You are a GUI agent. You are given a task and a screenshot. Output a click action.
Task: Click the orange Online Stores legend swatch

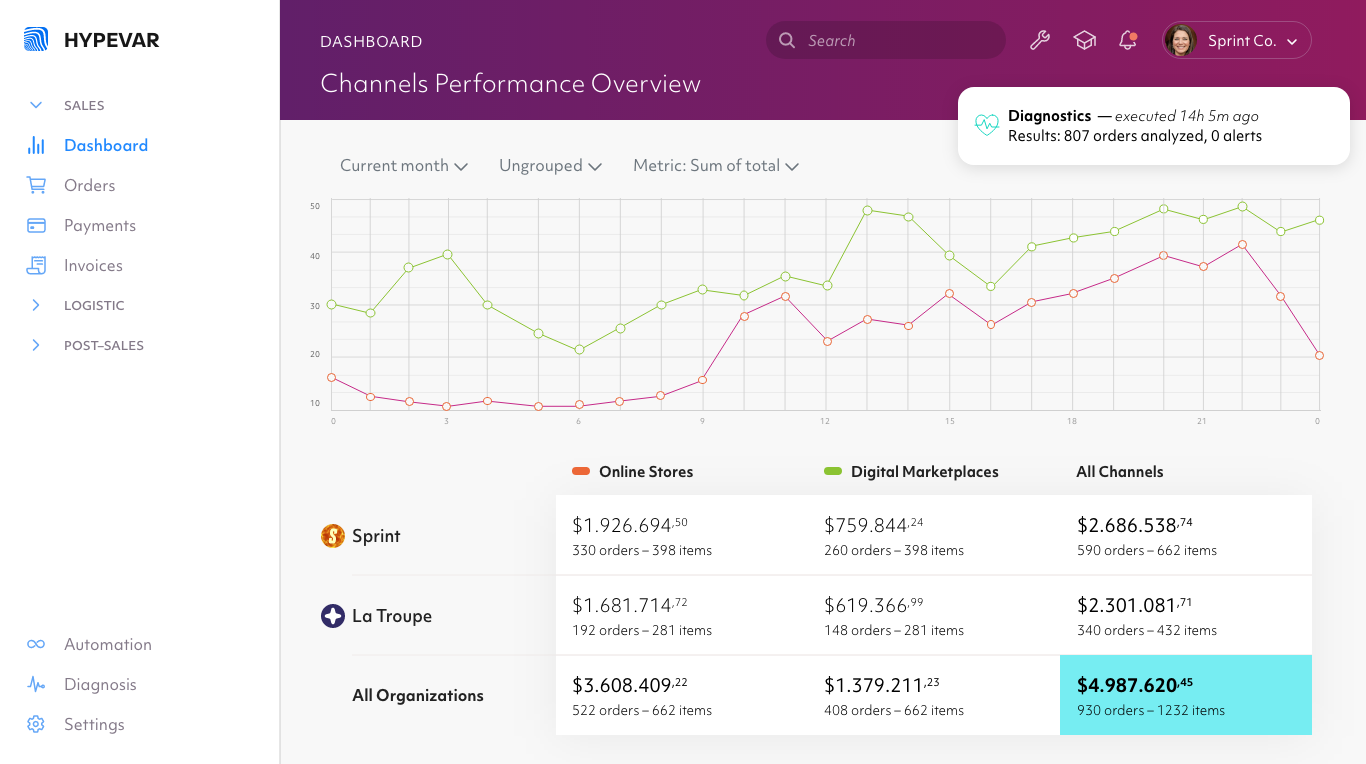click(x=580, y=472)
